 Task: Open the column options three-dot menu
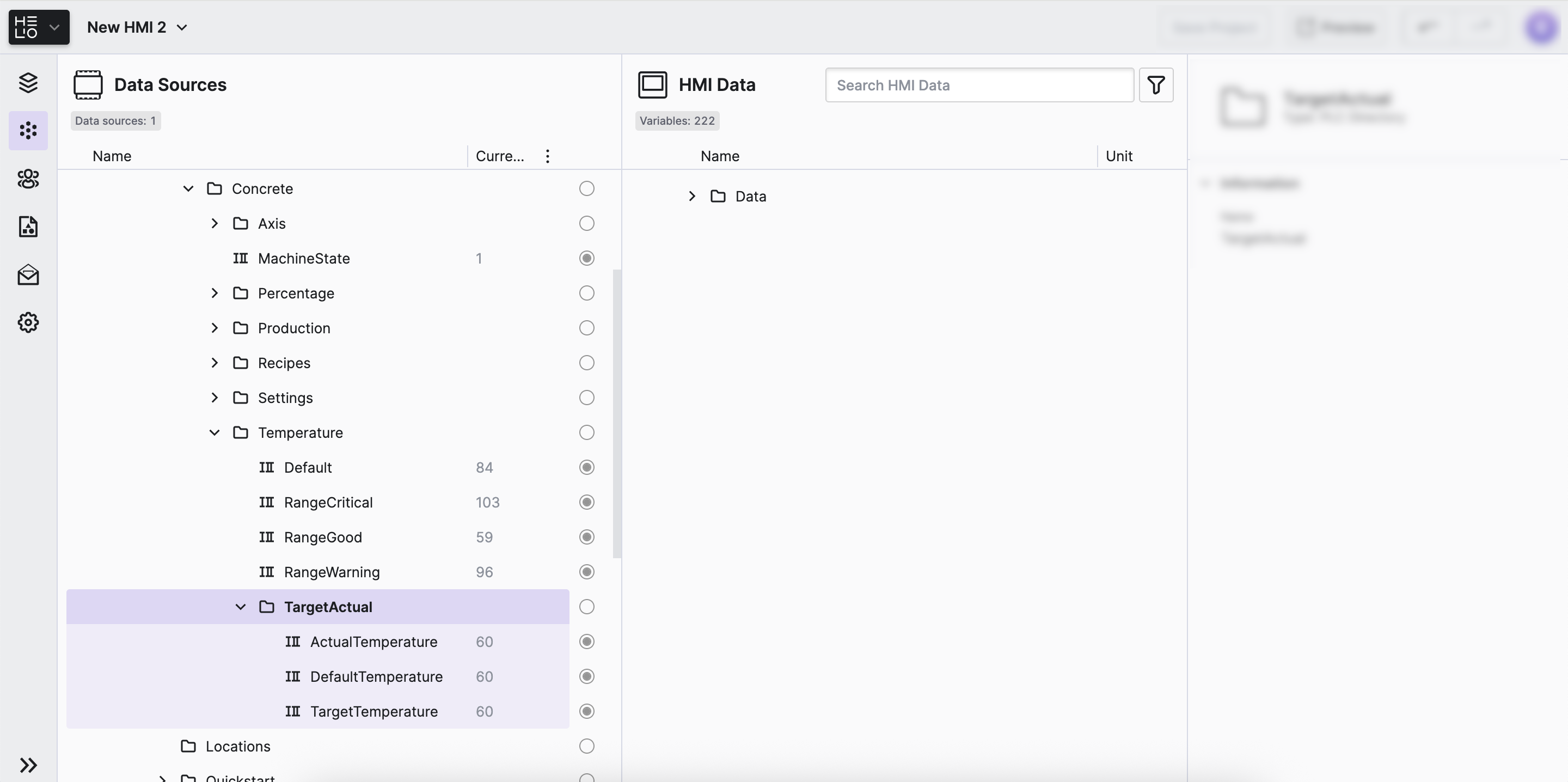pos(547,156)
